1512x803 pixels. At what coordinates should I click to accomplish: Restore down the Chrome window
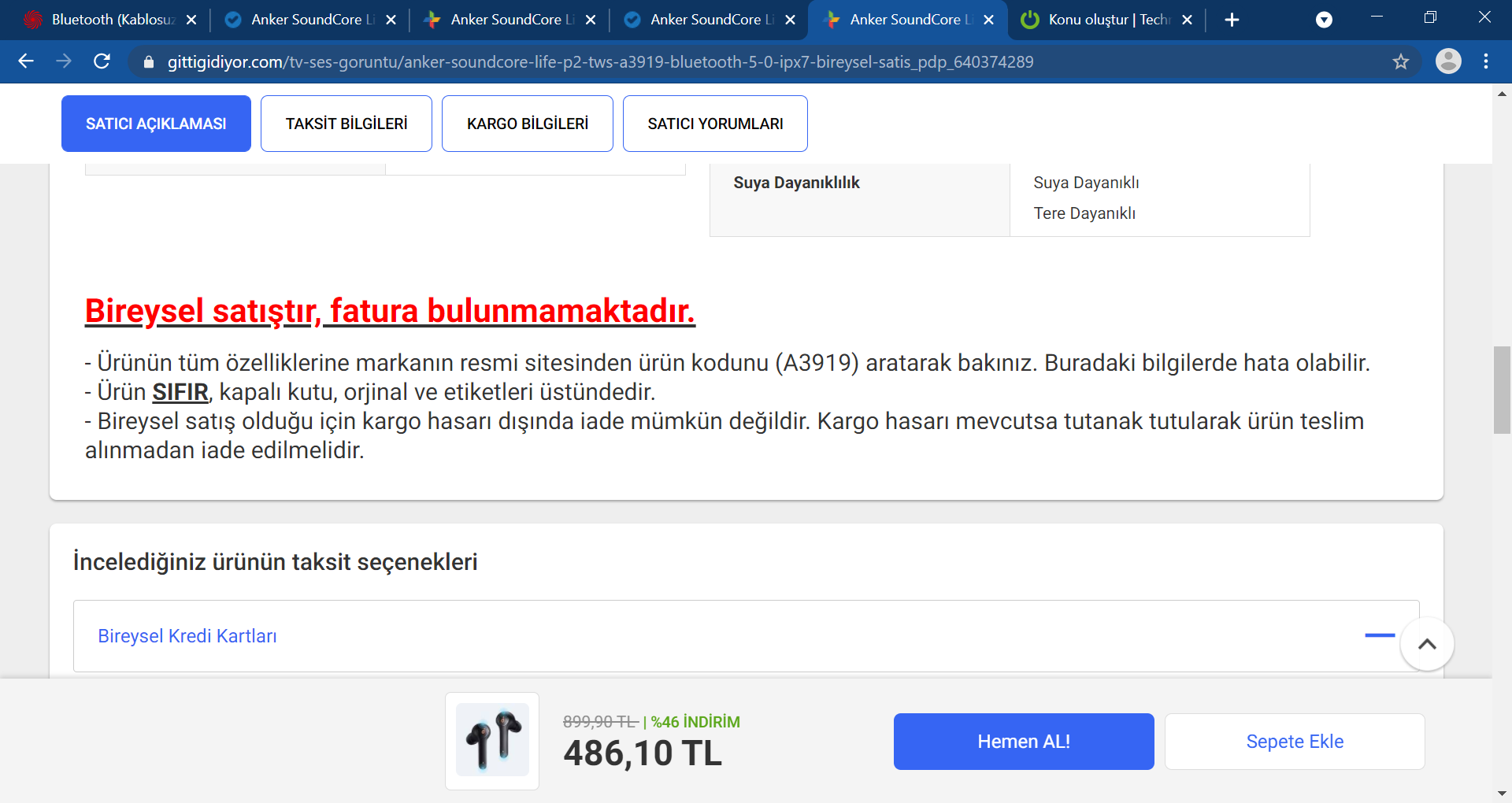[x=1431, y=17]
